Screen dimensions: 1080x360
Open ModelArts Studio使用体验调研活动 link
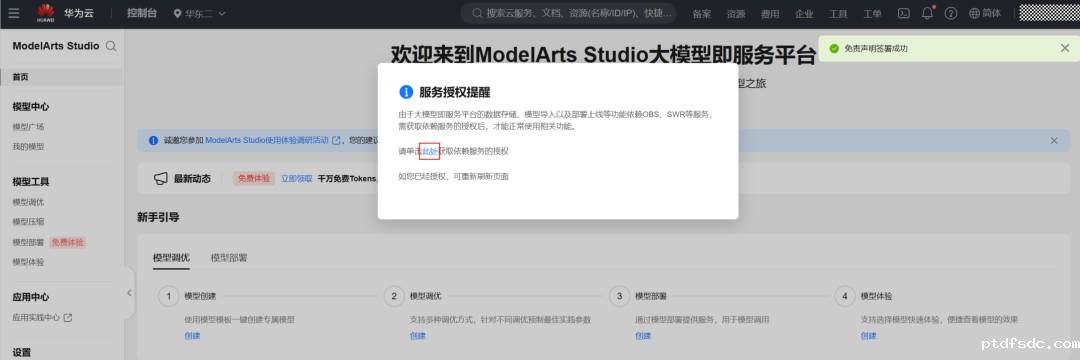(x=273, y=140)
